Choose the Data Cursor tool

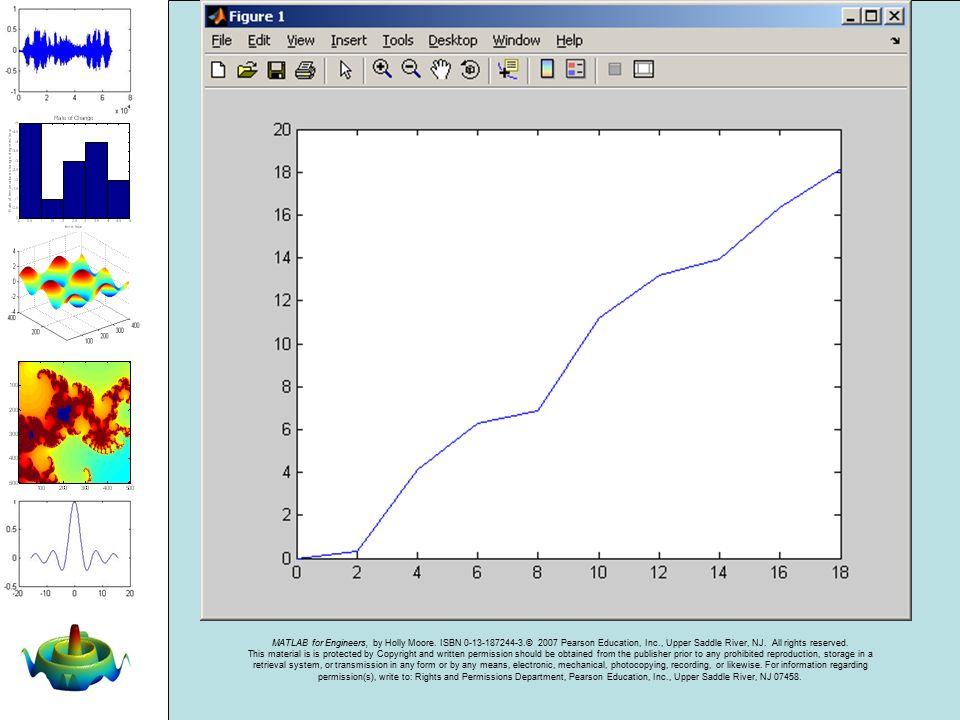click(x=508, y=69)
